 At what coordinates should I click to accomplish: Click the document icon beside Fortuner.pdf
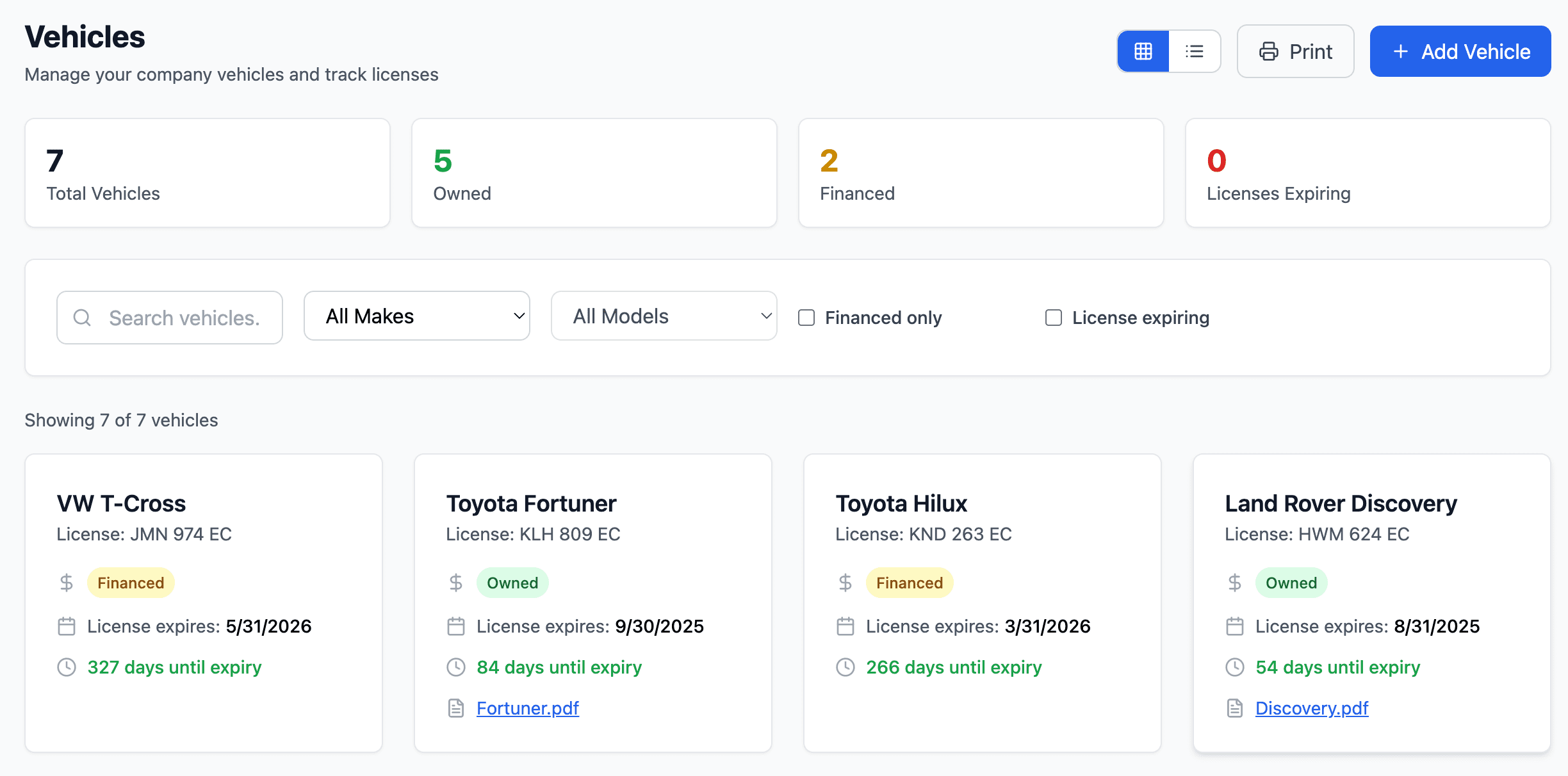[x=456, y=708]
